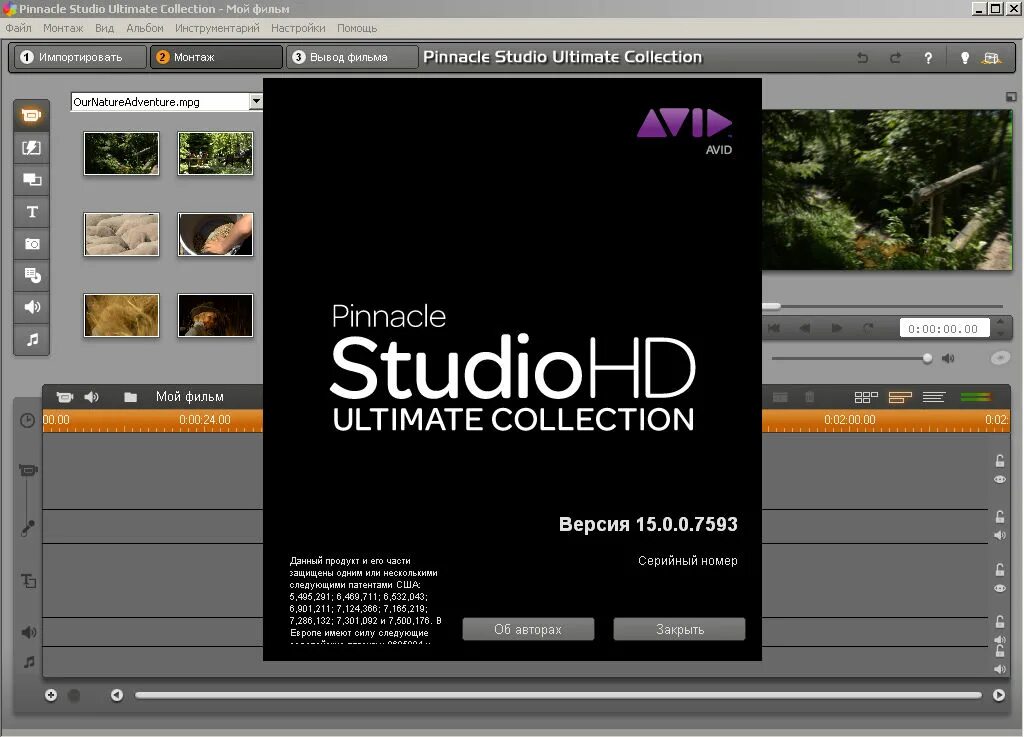Viewport: 1024px width, 737px height.
Task: Open the Music album tab with the note icon
Action: (x=31, y=339)
